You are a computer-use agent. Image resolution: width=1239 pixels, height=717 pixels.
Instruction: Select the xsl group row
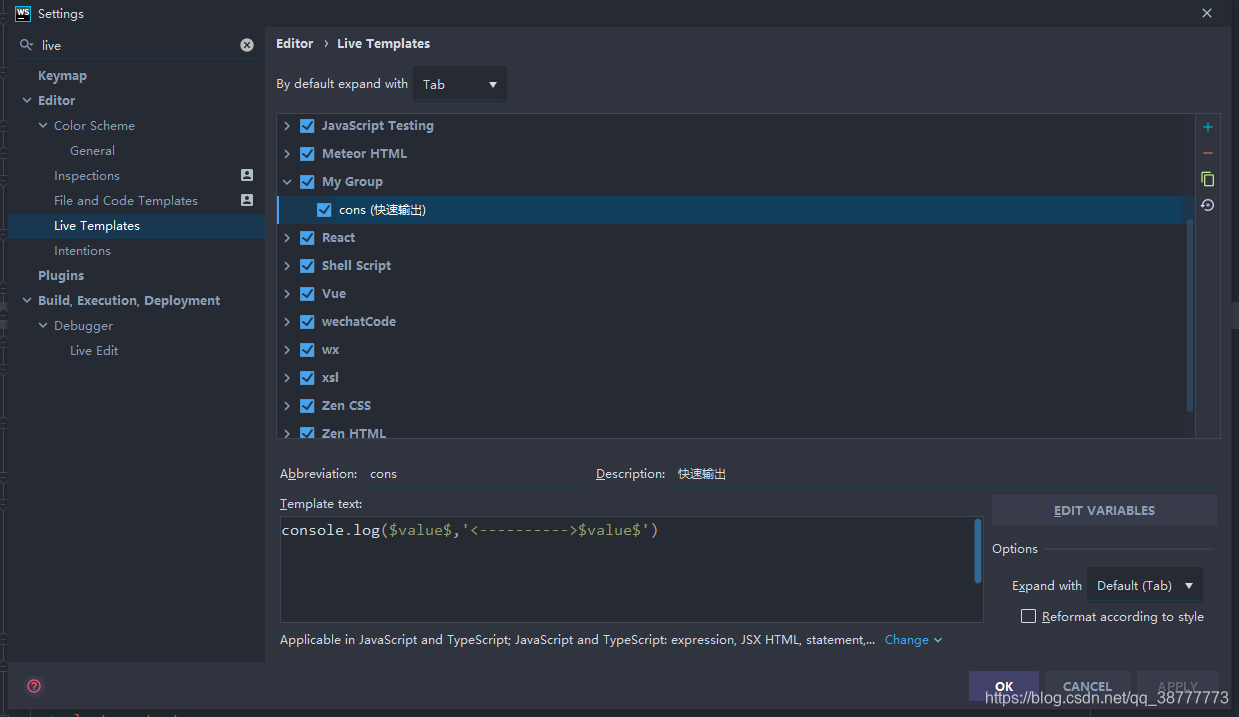[x=730, y=378]
